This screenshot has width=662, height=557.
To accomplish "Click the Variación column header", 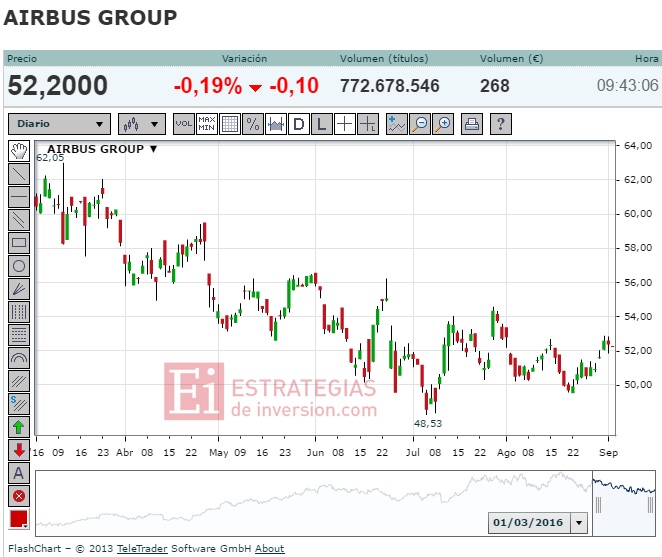I will coord(244,59).
